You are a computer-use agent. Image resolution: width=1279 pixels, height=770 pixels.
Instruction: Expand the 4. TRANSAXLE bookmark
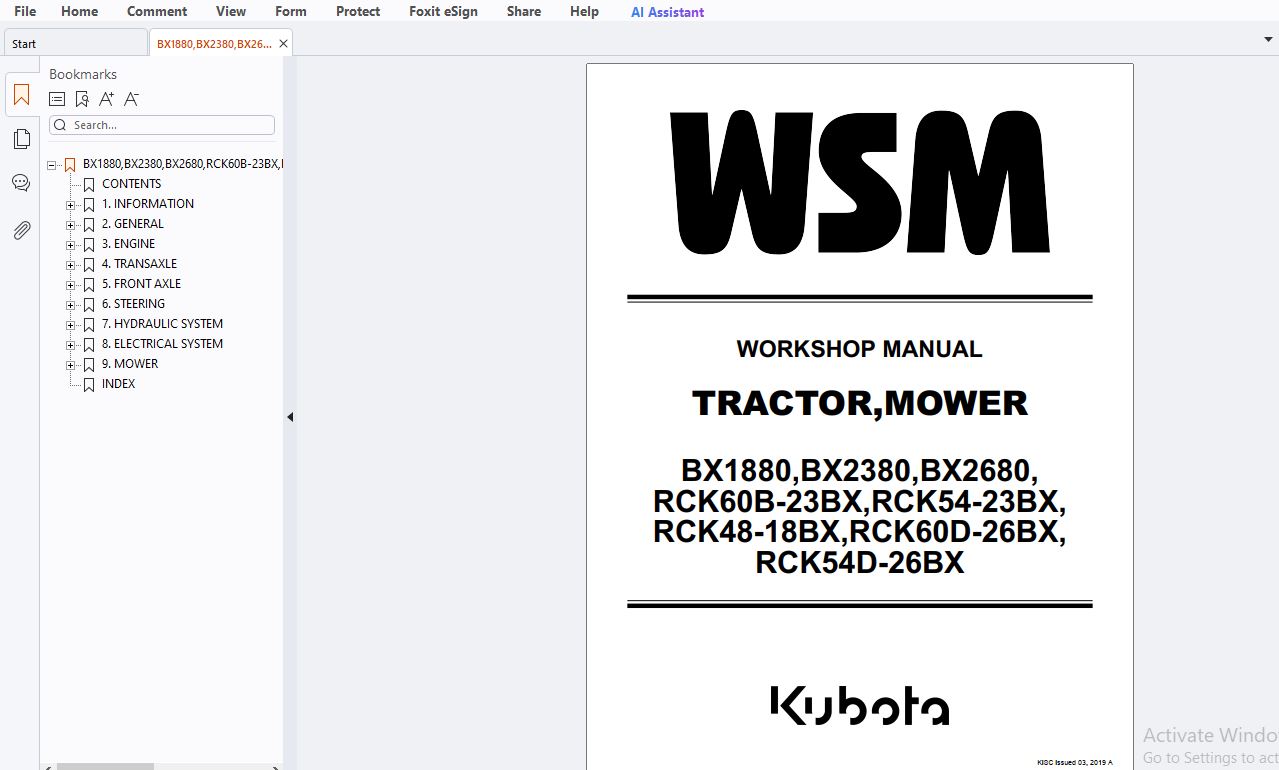point(70,265)
